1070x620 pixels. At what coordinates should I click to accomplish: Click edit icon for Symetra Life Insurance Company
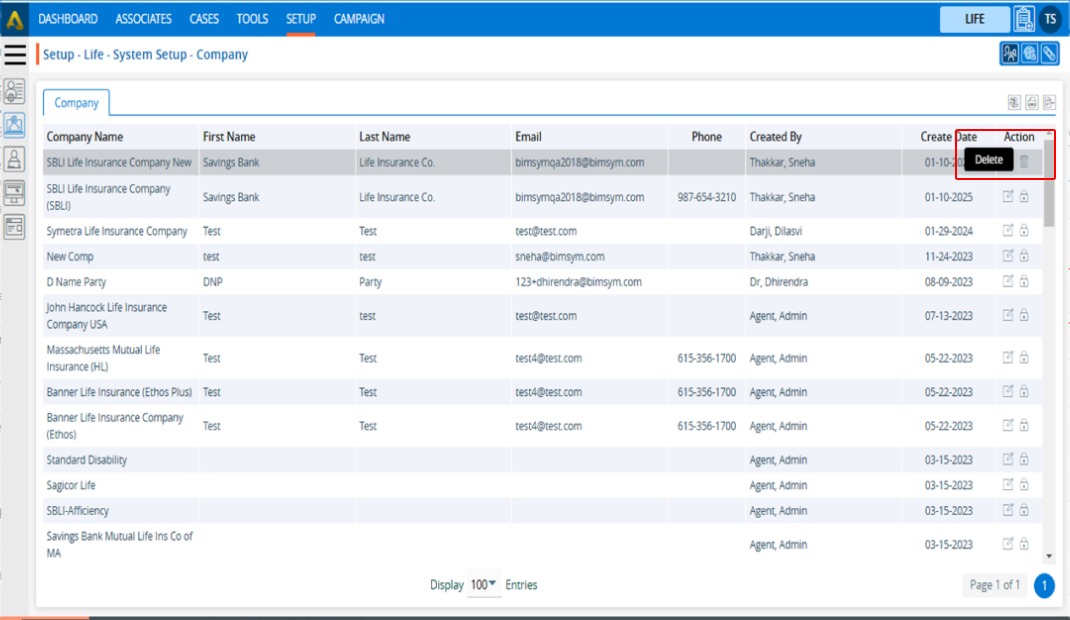point(1008,231)
